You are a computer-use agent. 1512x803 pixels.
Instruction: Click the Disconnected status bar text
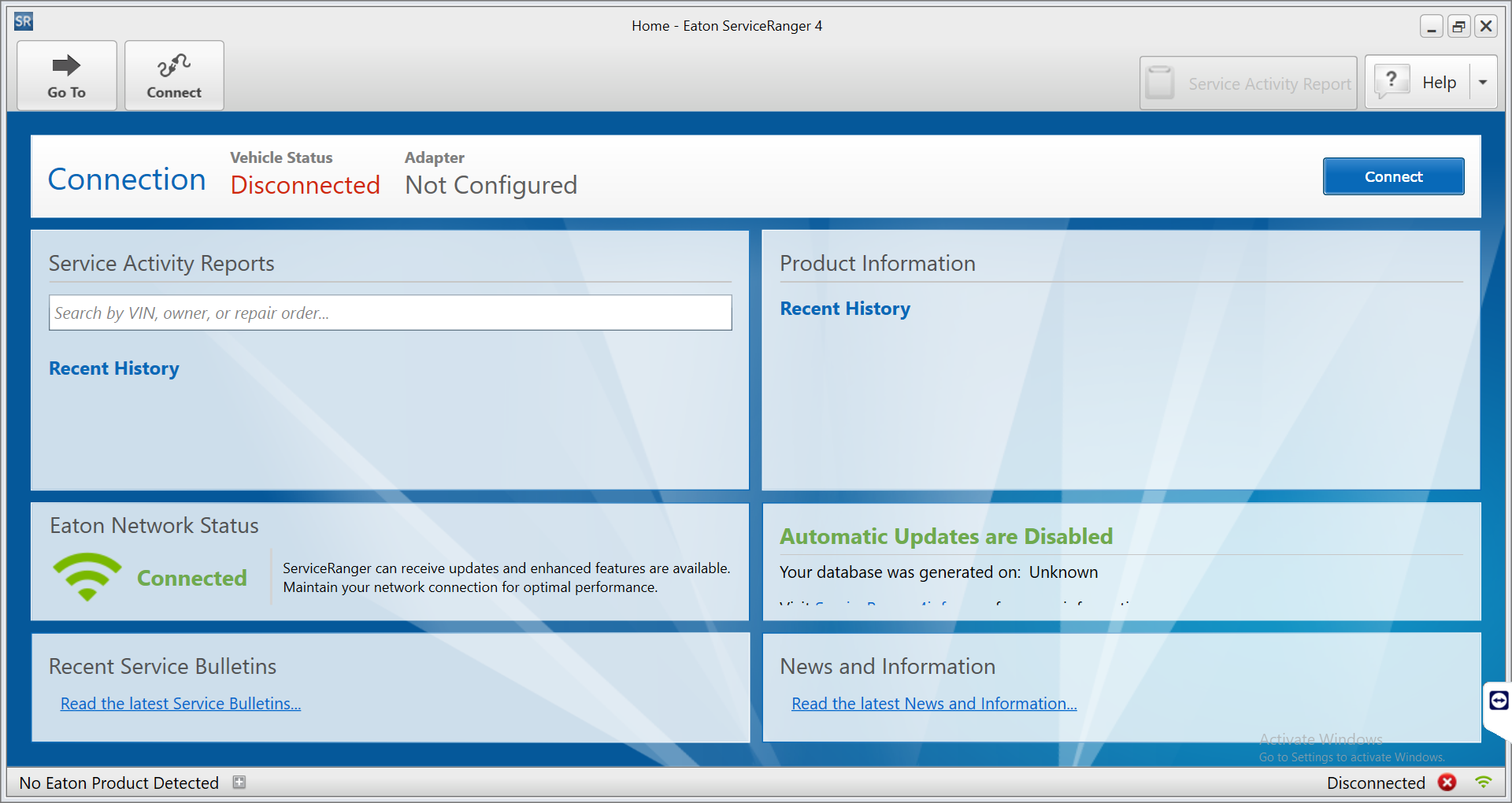tap(1376, 783)
